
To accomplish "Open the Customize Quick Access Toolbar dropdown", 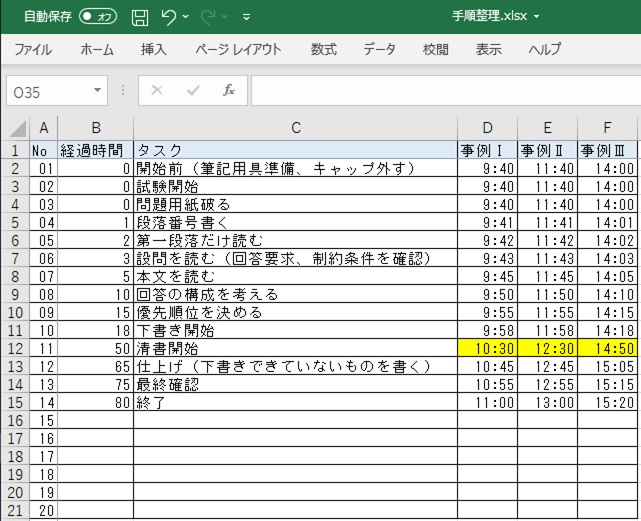I will pyautogui.click(x=247, y=17).
